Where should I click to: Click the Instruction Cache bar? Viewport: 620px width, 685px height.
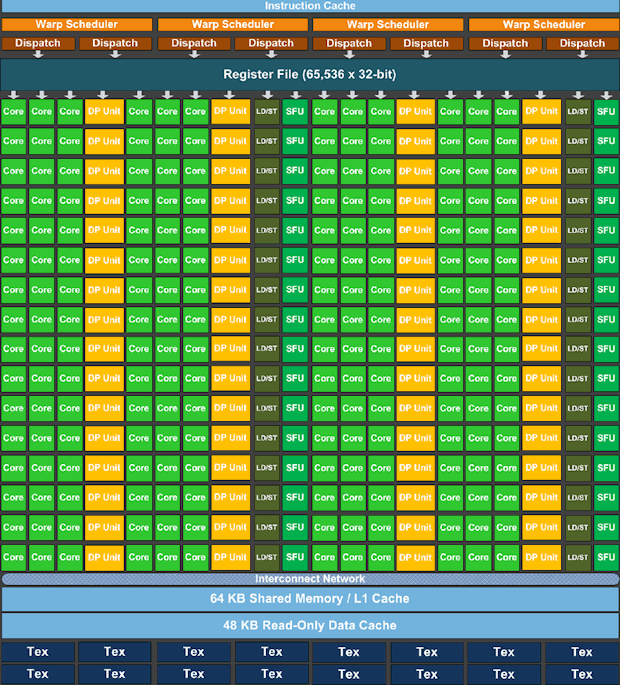tap(310, 6)
